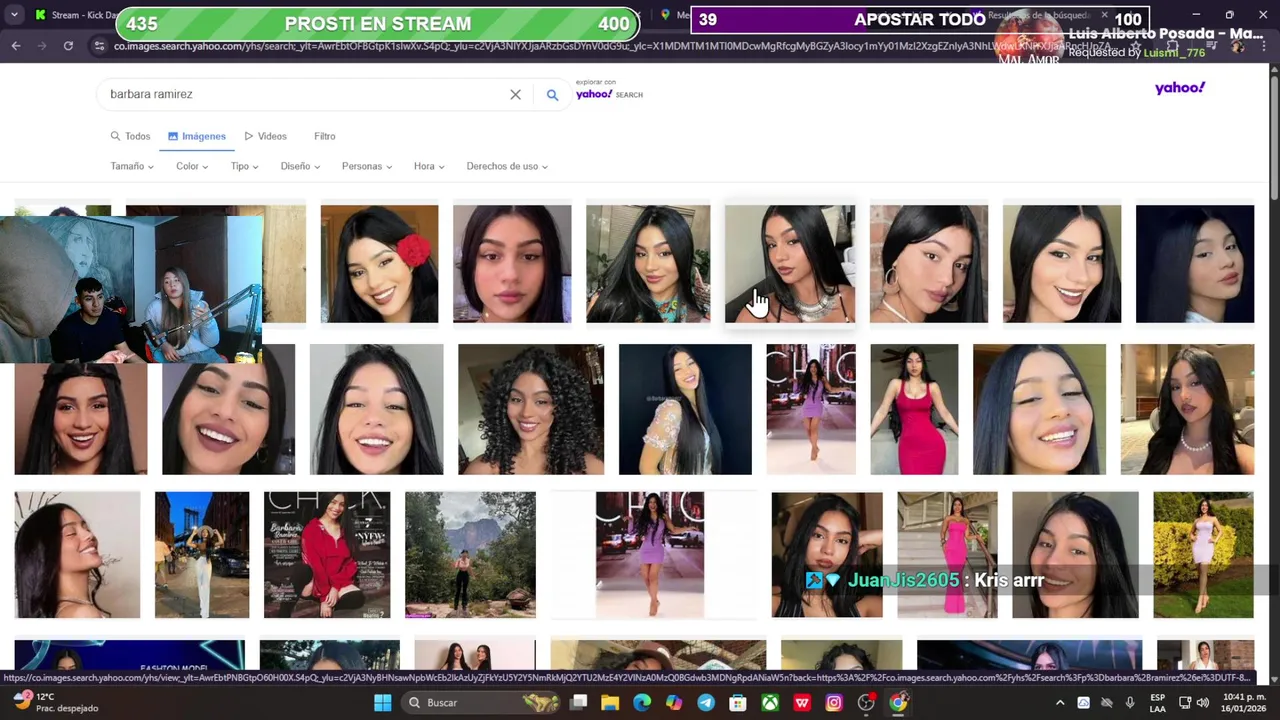Go back with the browser back arrow
This screenshot has width=1280, height=720.
tap(16, 46)
